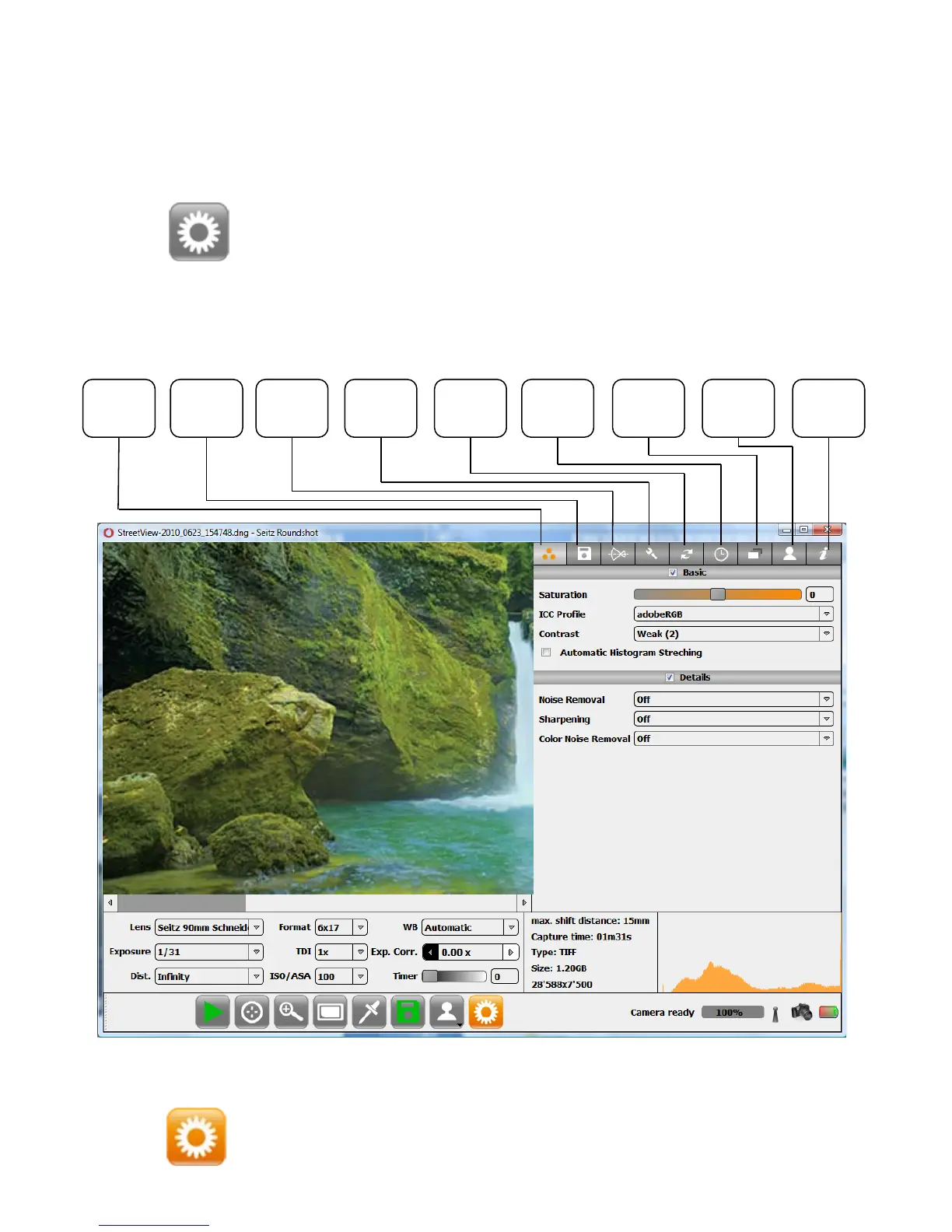Maximize the Seitz Roundshot window
The width and height of the screenshot is (952, 1232).
click(803, 530)
